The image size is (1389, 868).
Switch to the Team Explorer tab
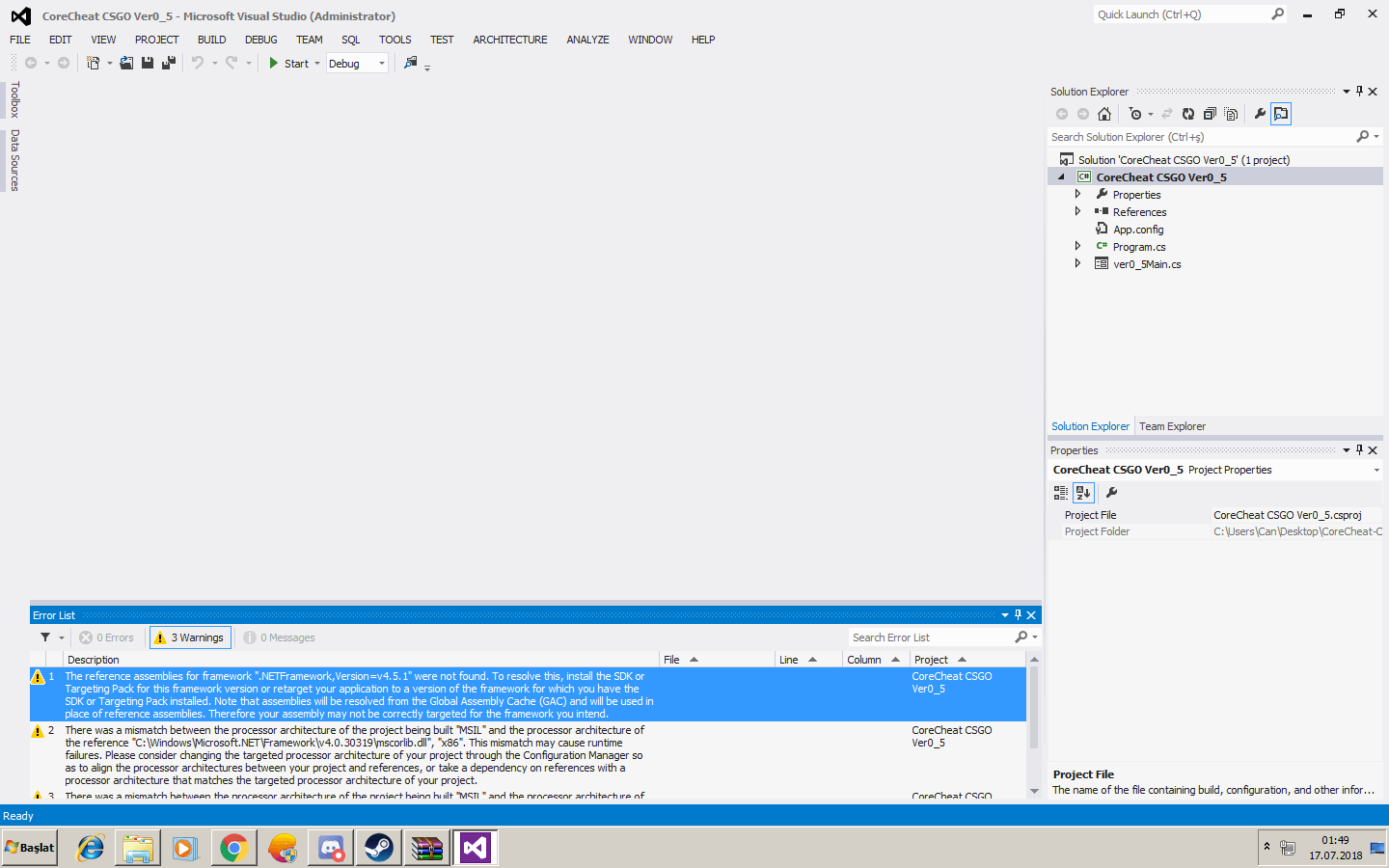(x=1172, y=426)
